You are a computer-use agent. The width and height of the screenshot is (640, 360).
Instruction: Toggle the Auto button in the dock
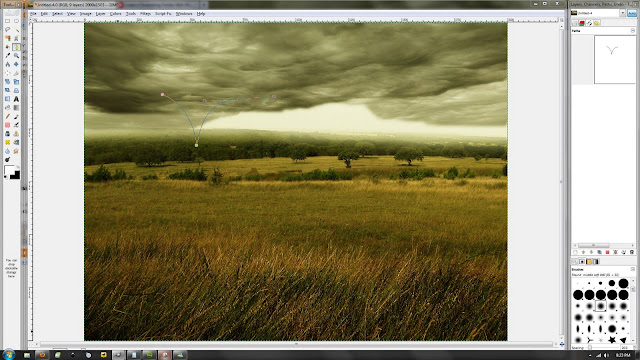[632, 13]
